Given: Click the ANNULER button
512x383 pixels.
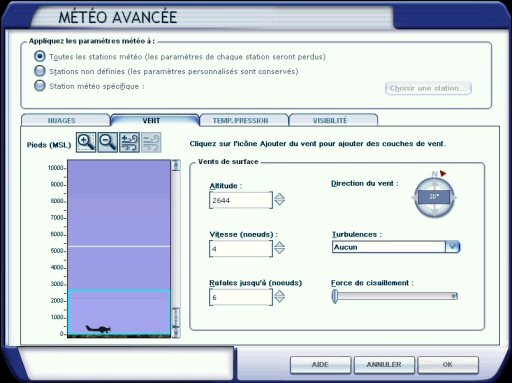Looking at the screenshot, I should tap(384, 365).
